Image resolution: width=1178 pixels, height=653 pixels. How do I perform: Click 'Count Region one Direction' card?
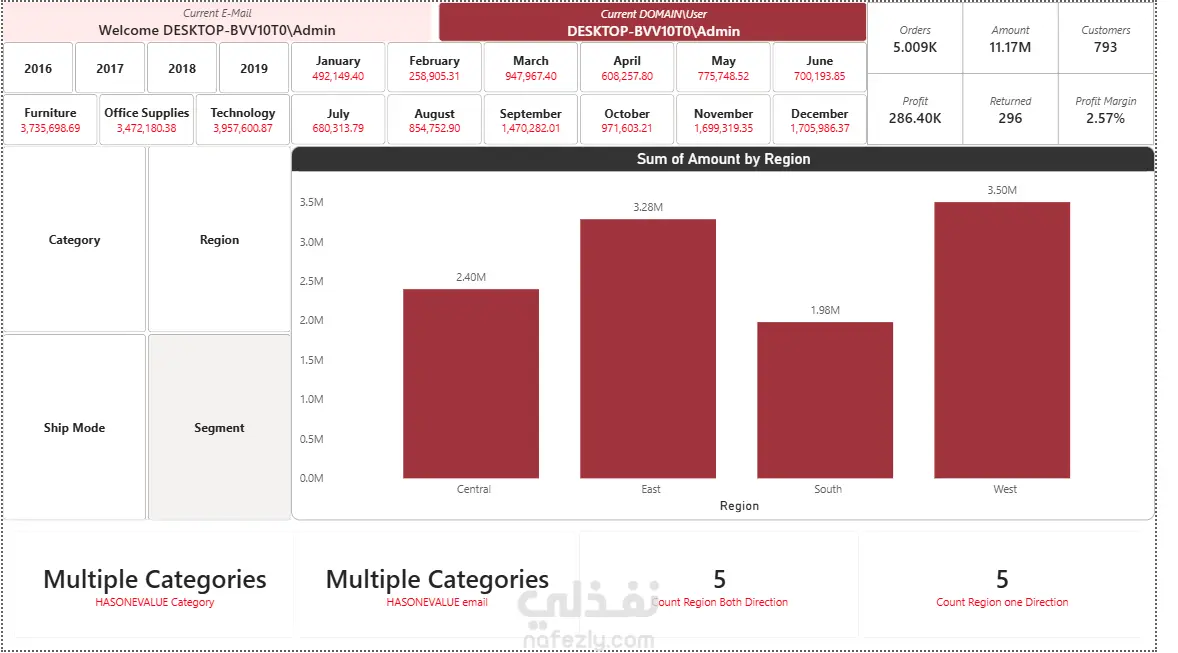pyautogui.click(x=1002, y=586)
